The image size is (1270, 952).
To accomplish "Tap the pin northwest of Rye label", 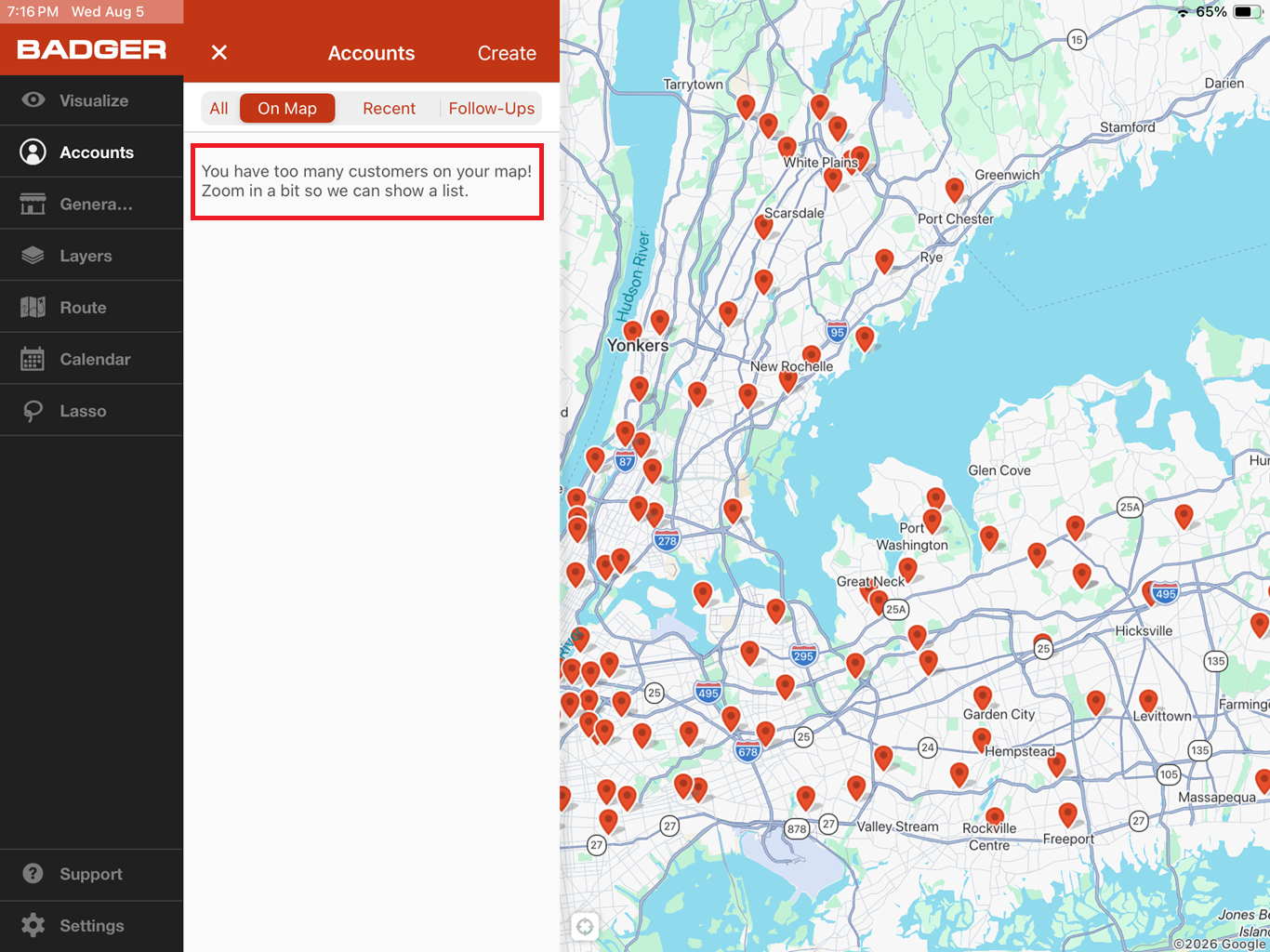I will pos(885,261).
